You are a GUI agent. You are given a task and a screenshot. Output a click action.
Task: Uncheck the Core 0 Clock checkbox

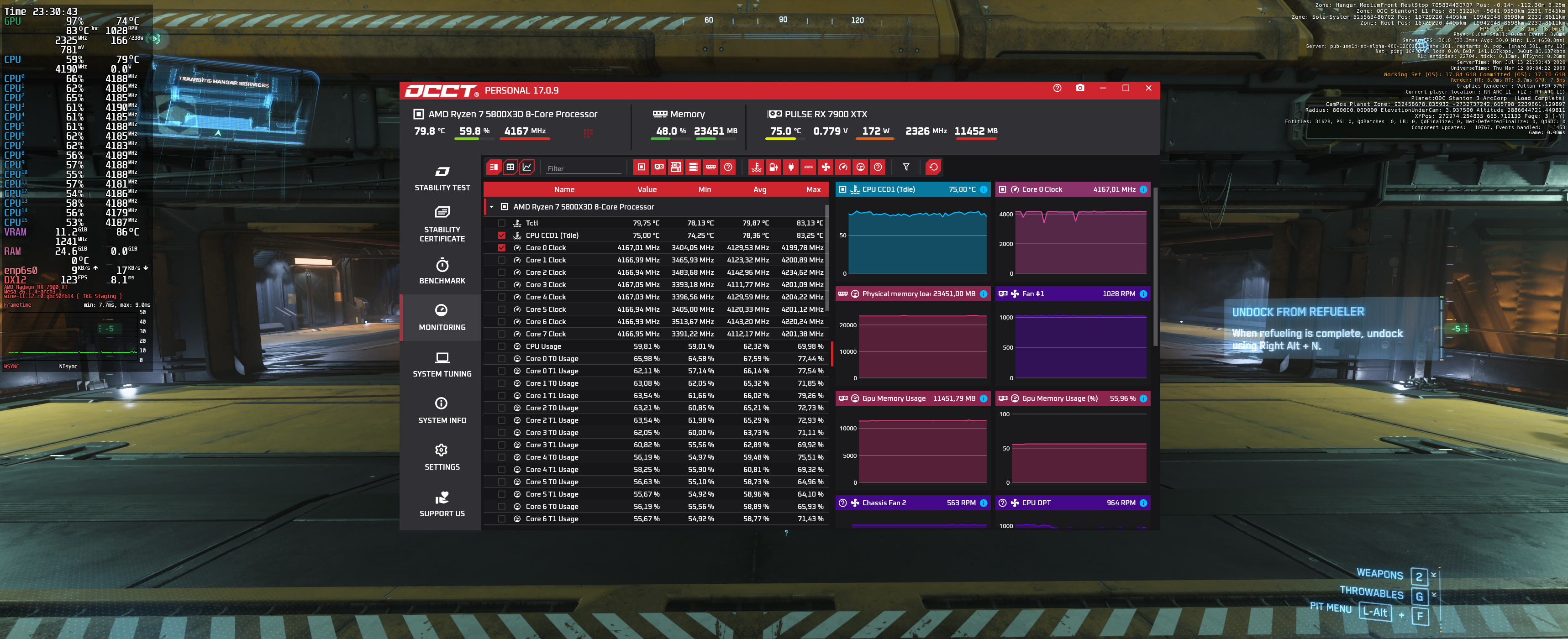[501, 248]
